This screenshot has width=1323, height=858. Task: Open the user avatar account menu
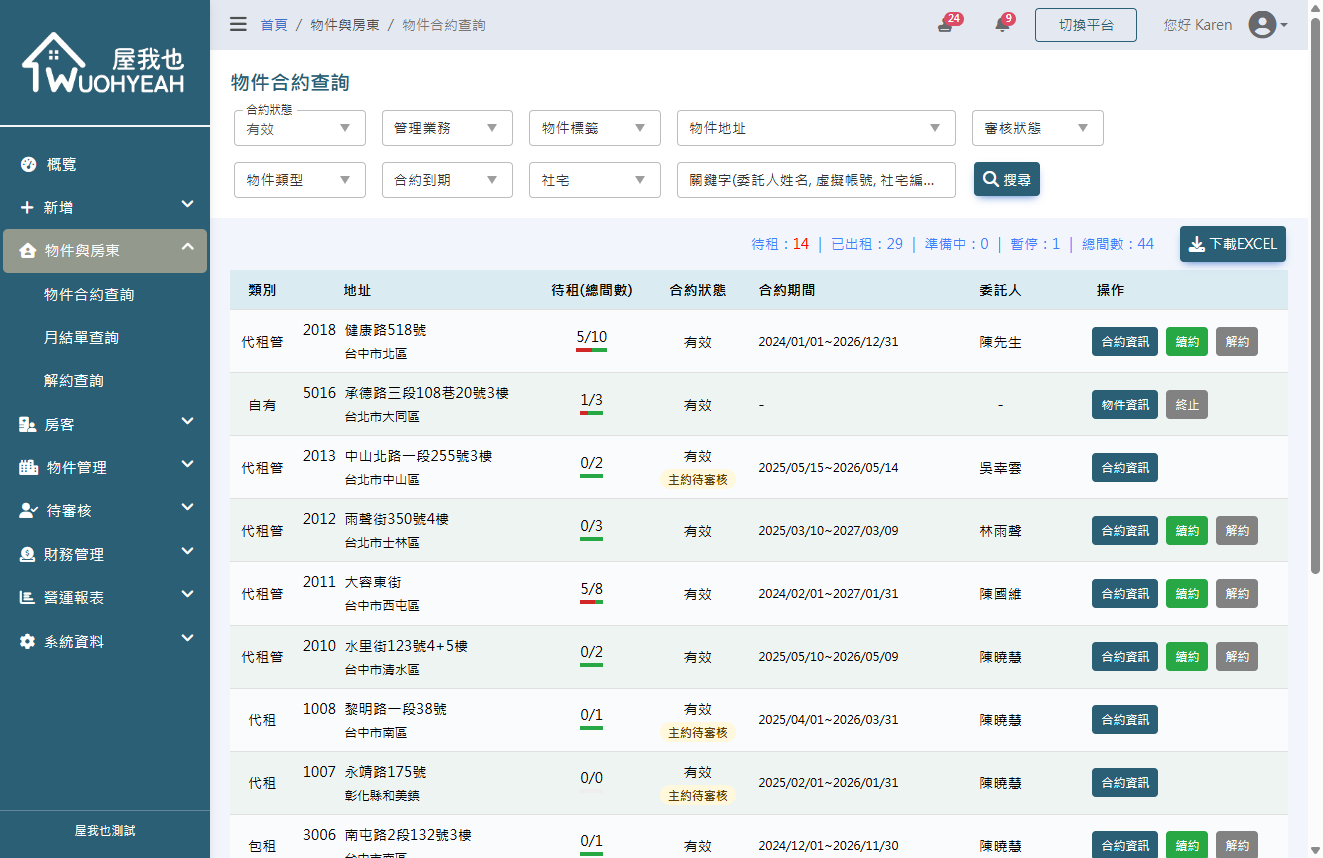click(x=1263, y=25)
